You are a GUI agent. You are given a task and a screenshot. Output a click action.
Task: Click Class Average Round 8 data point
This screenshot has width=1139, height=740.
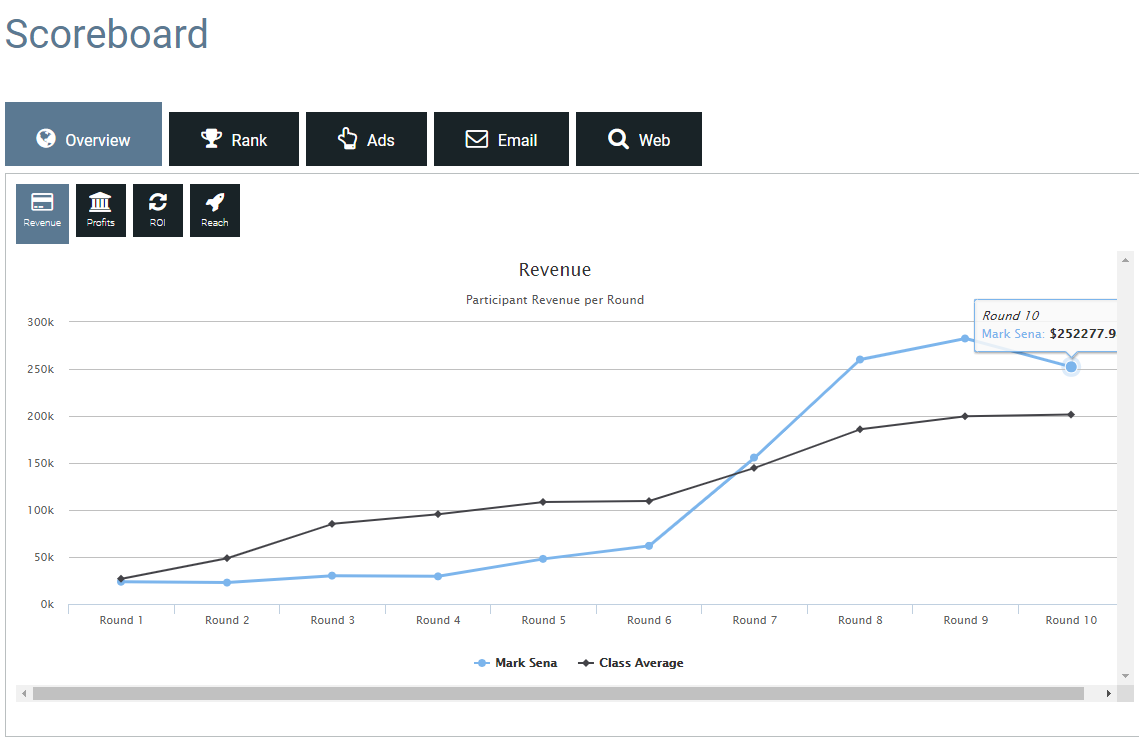click(860, 429)
